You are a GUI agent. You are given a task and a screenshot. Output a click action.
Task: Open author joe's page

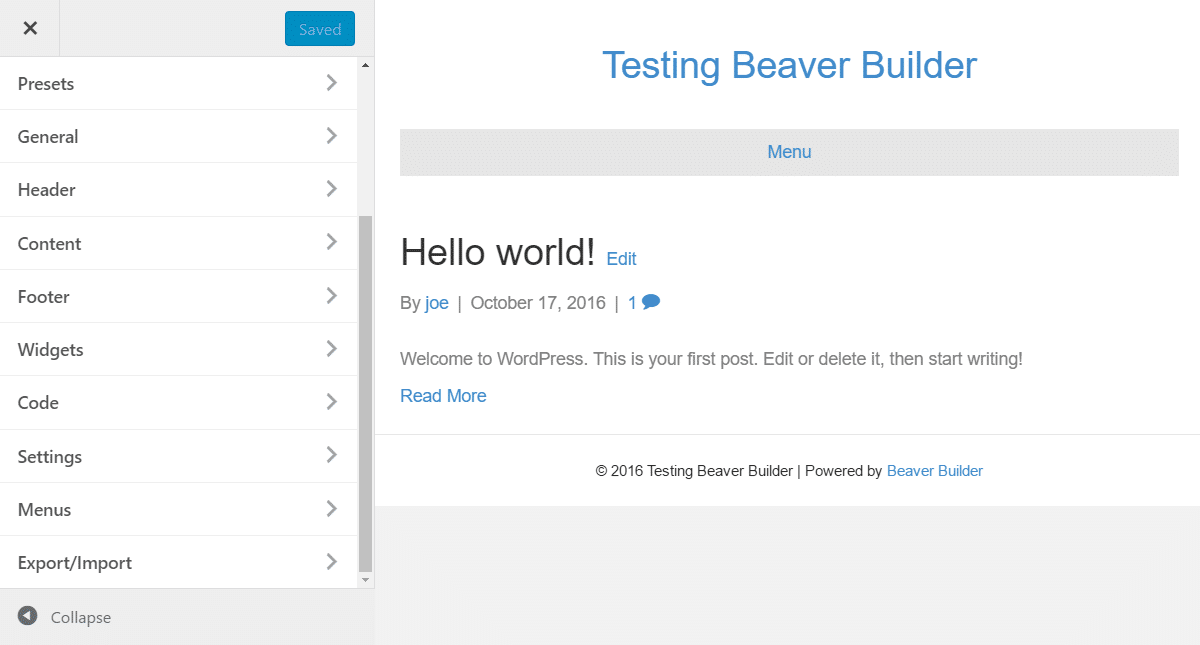(437, 303)
